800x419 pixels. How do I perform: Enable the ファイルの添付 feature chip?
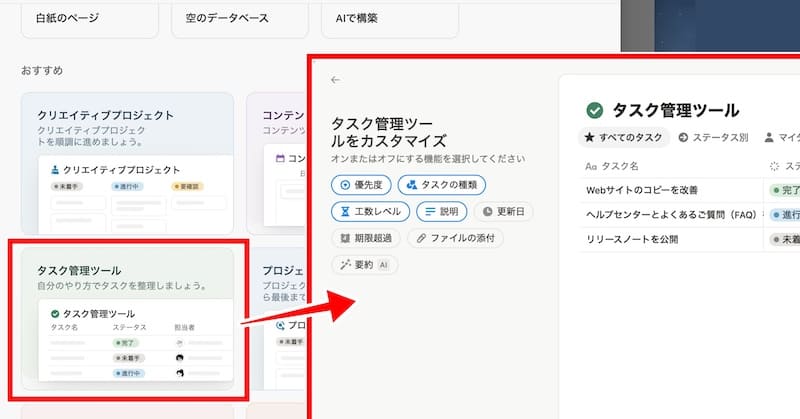(454, 238)
